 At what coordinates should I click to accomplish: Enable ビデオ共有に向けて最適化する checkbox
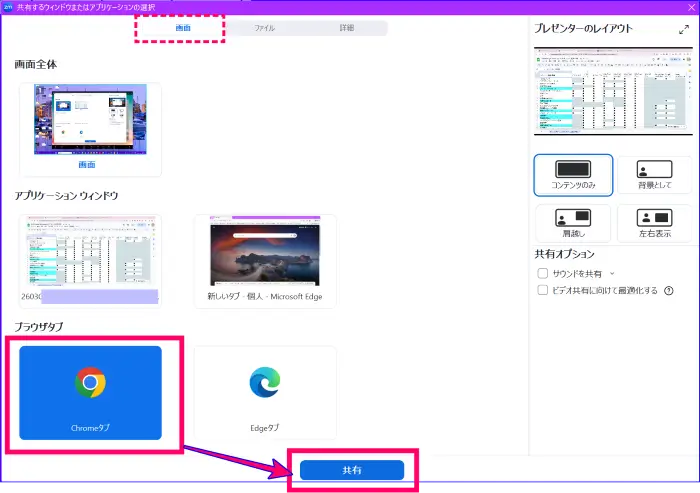[x=543, y=291]
